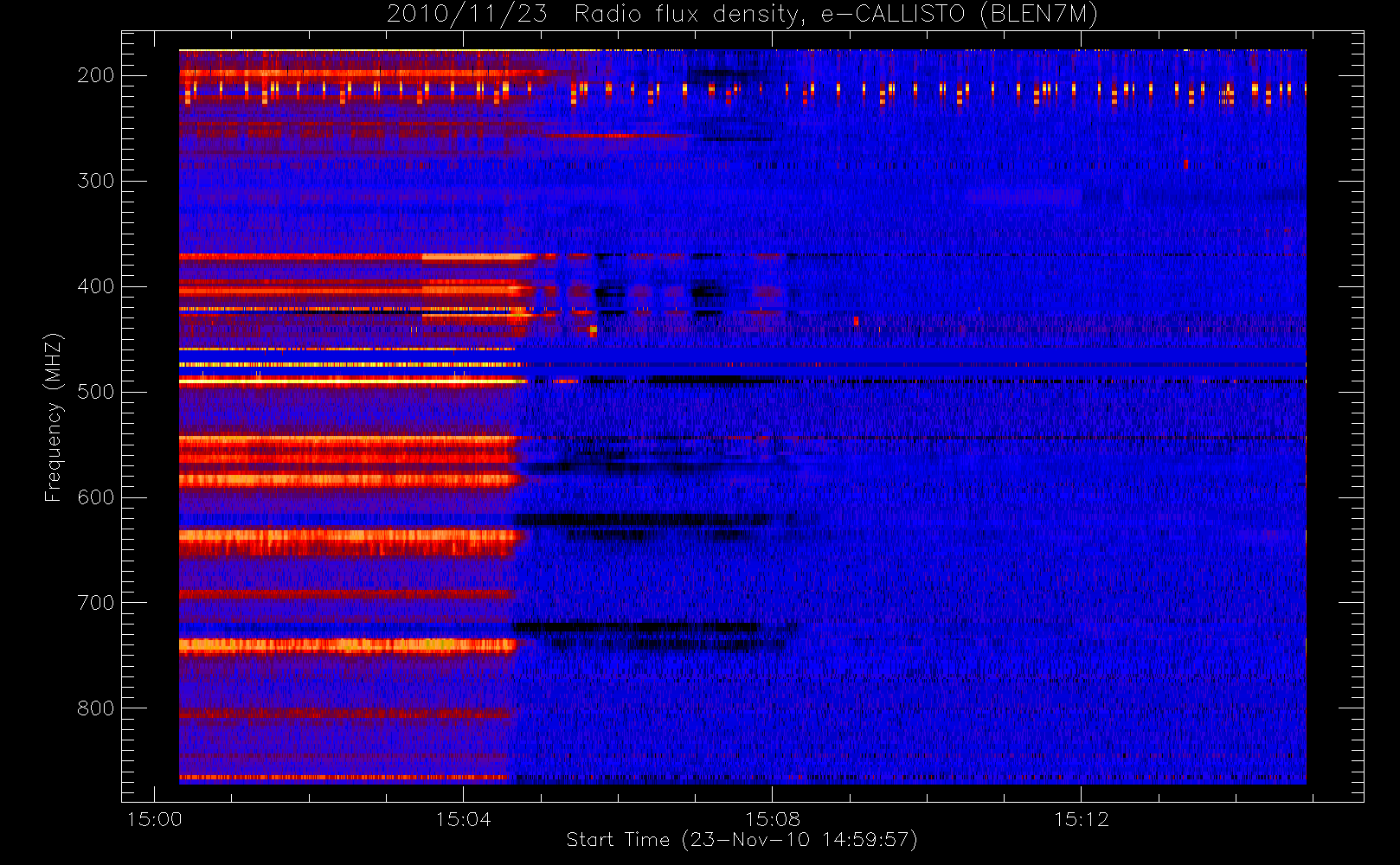
Task: Click the 15:08 time tick label
Action: click(x=773, y=819)
